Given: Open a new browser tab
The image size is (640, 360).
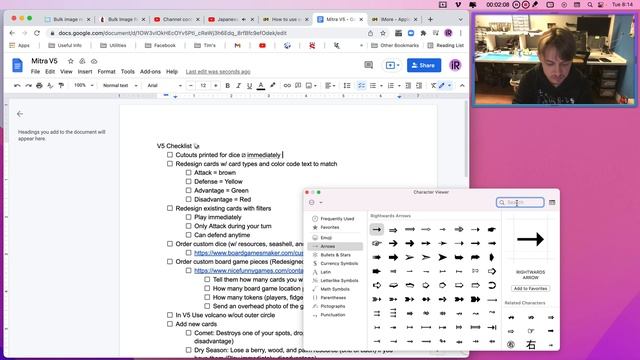Looking at the screenshot, I should tap(430, 20).
